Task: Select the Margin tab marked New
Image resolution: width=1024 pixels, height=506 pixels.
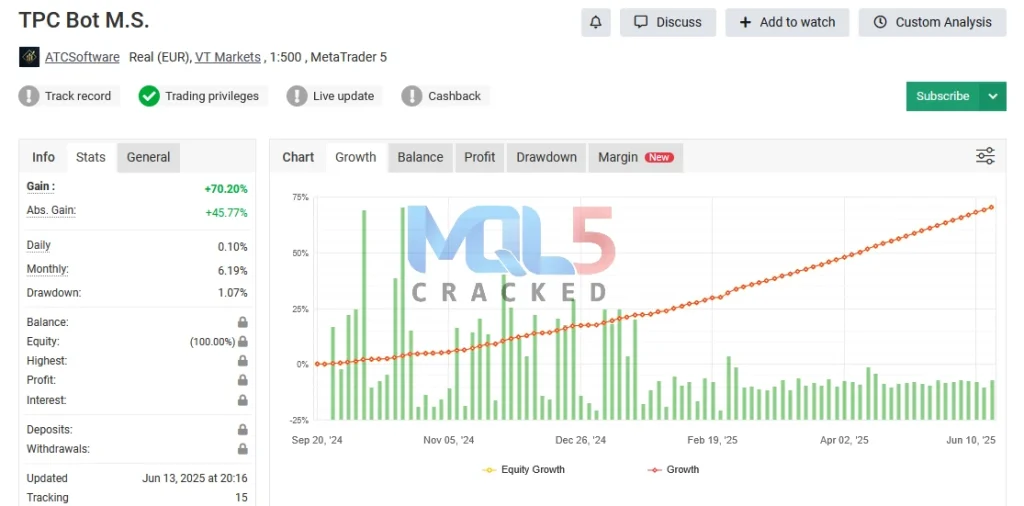Action: coord(635,157)
